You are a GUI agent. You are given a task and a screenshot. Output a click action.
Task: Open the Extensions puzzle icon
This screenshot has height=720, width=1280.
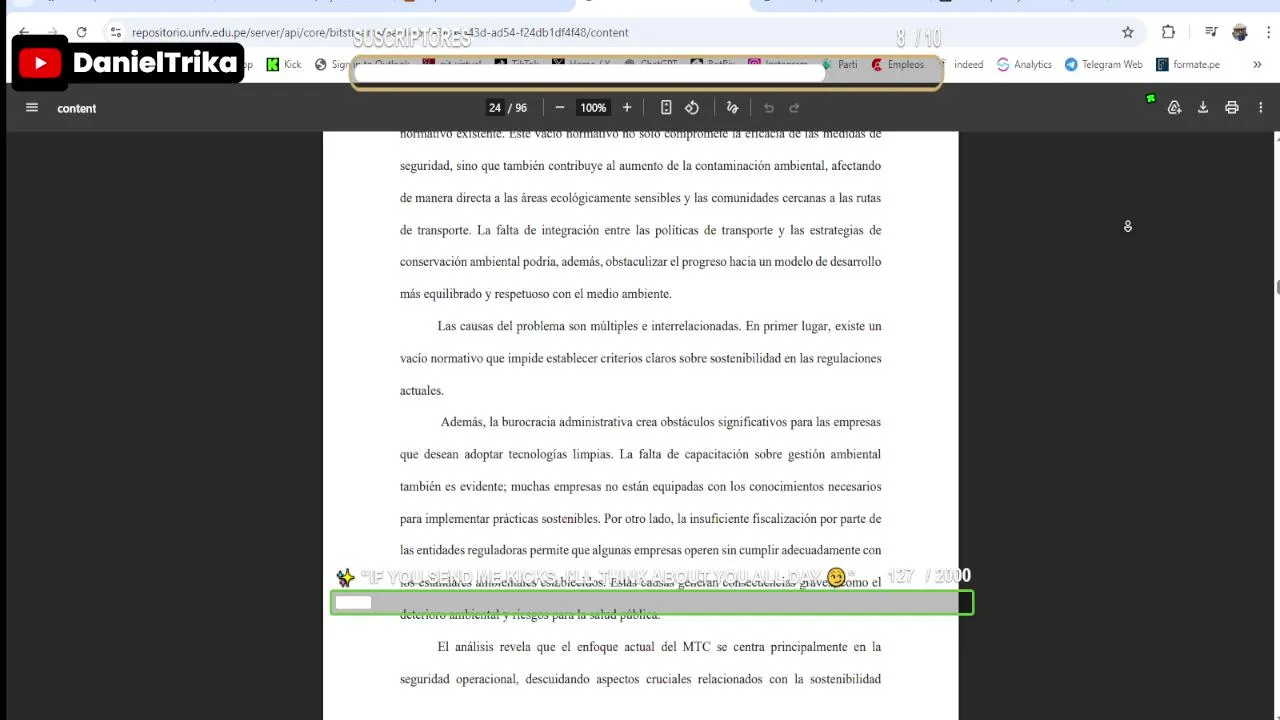pos(1168,32)
